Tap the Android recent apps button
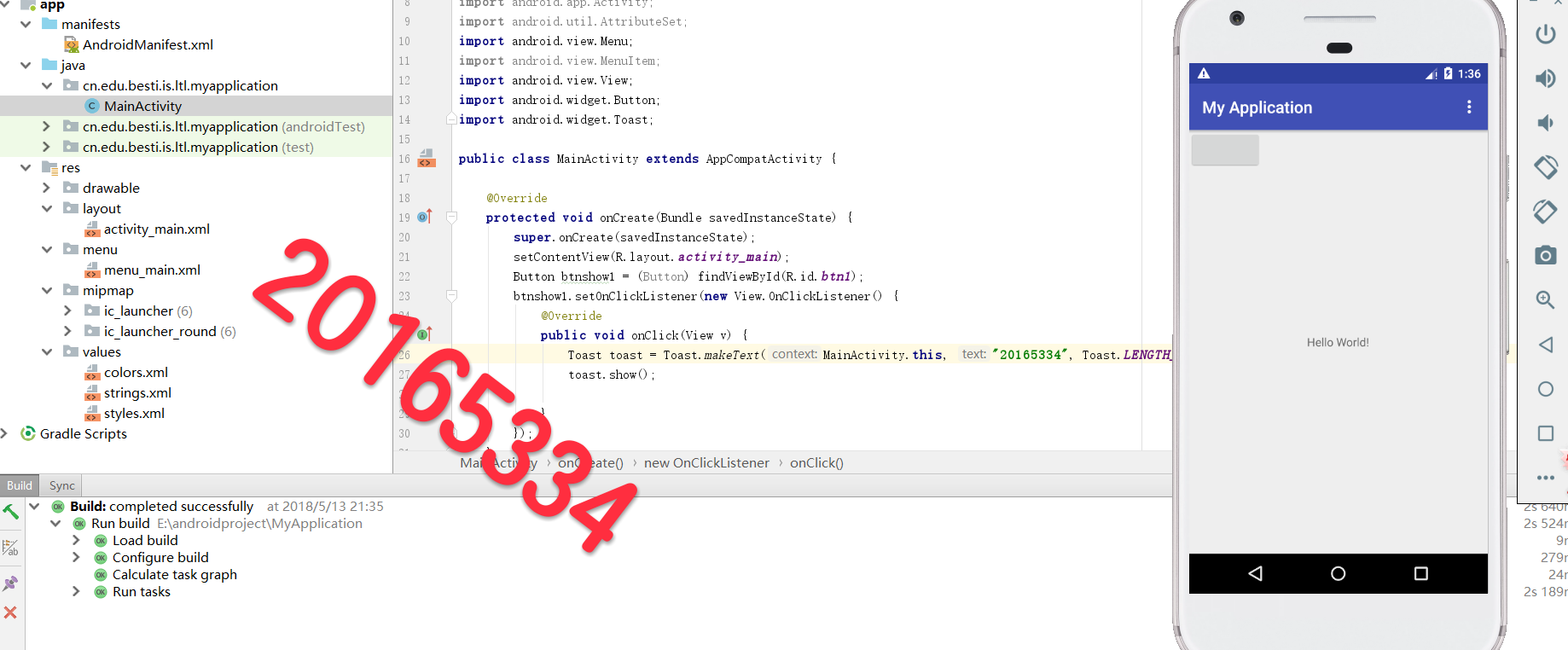The image size is (1568, 650). 1420,573
